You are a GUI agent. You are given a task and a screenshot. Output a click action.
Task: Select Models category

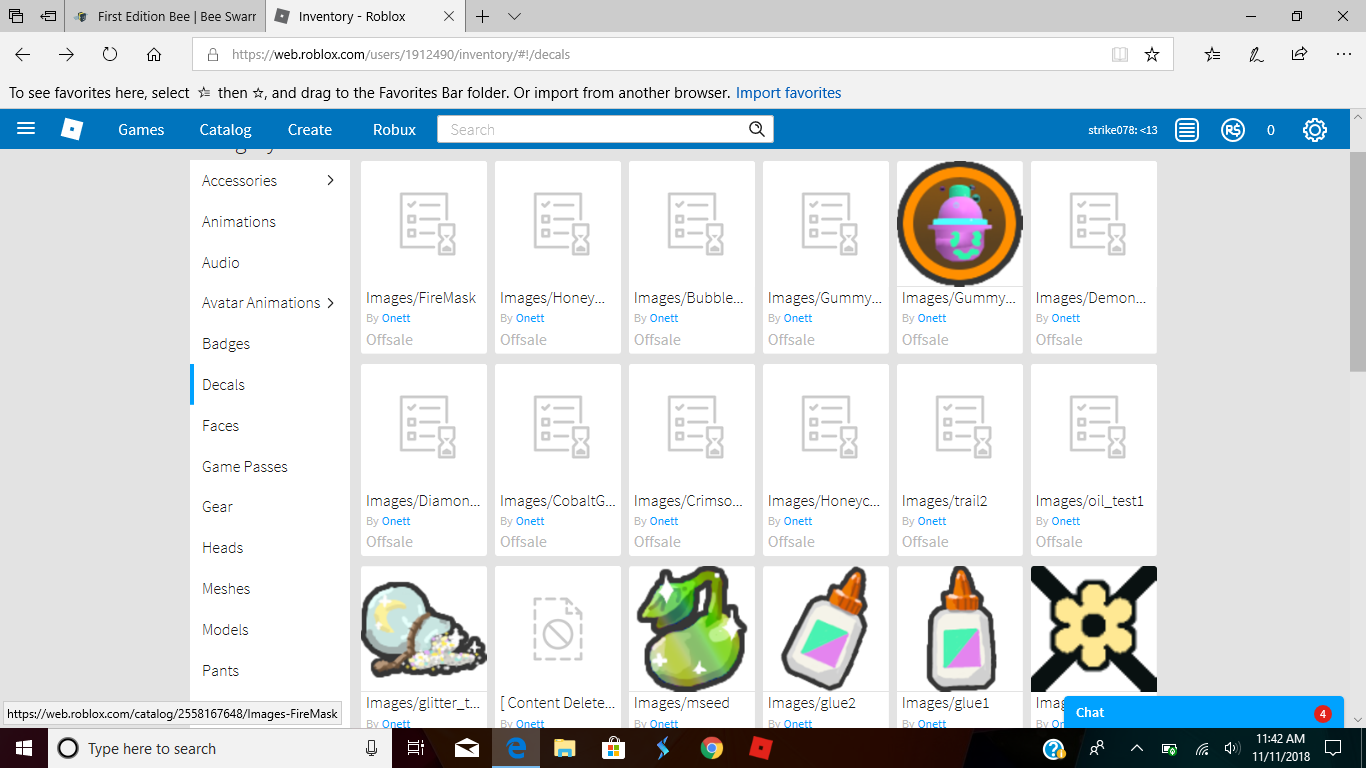click(225, 629)
